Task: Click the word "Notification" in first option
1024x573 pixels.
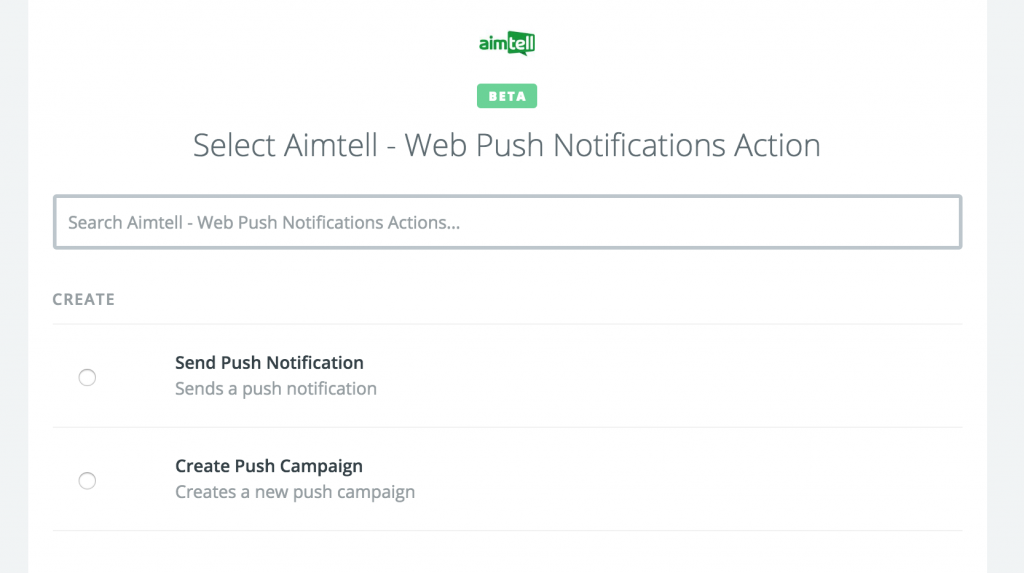Action: 315,363
